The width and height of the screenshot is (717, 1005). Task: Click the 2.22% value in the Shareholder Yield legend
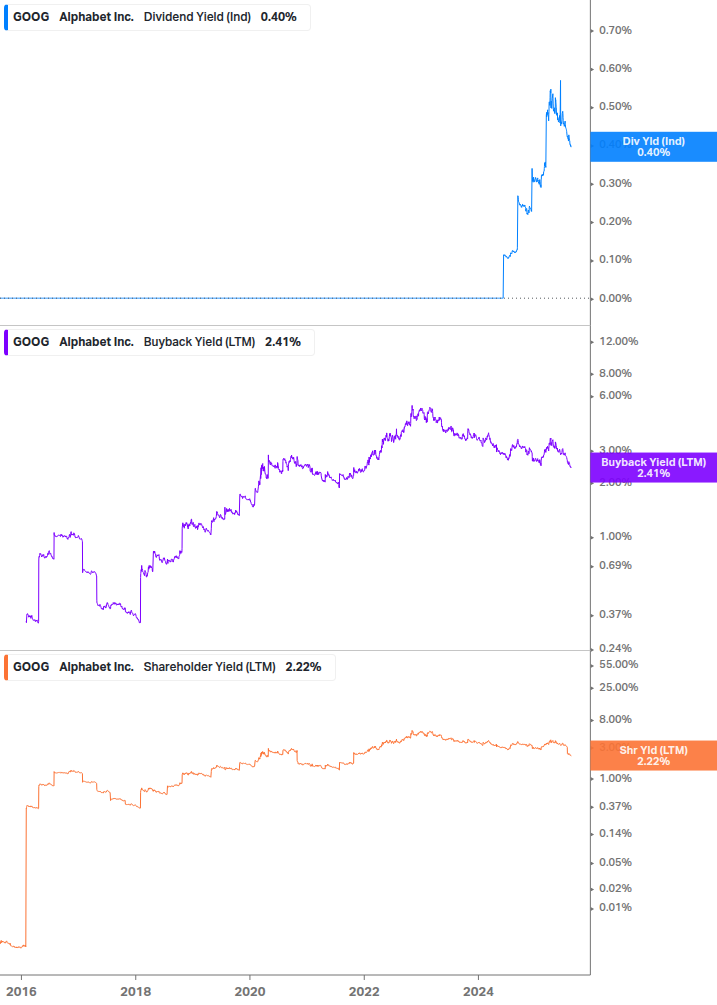click(x=303, y=667)
